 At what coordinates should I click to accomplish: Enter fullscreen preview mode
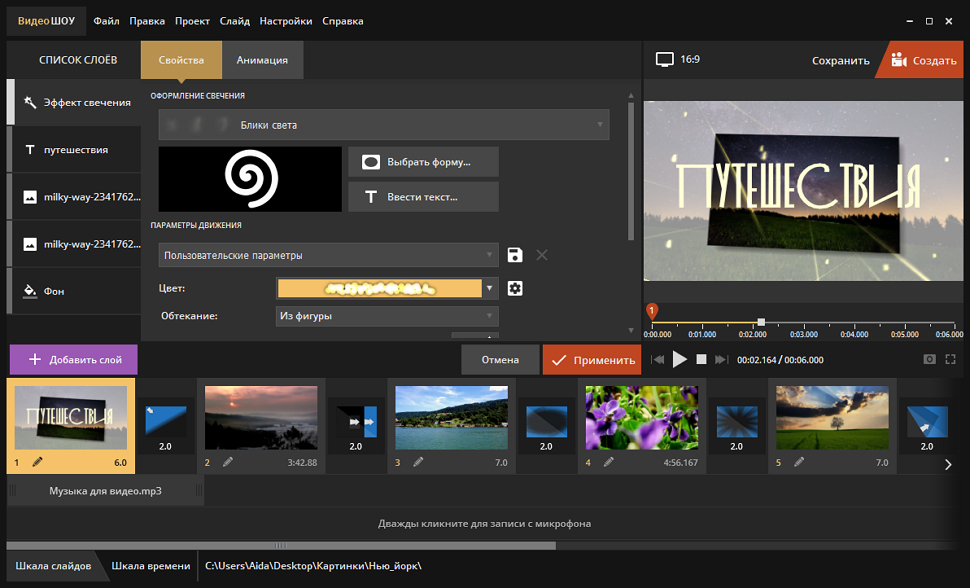951,359
